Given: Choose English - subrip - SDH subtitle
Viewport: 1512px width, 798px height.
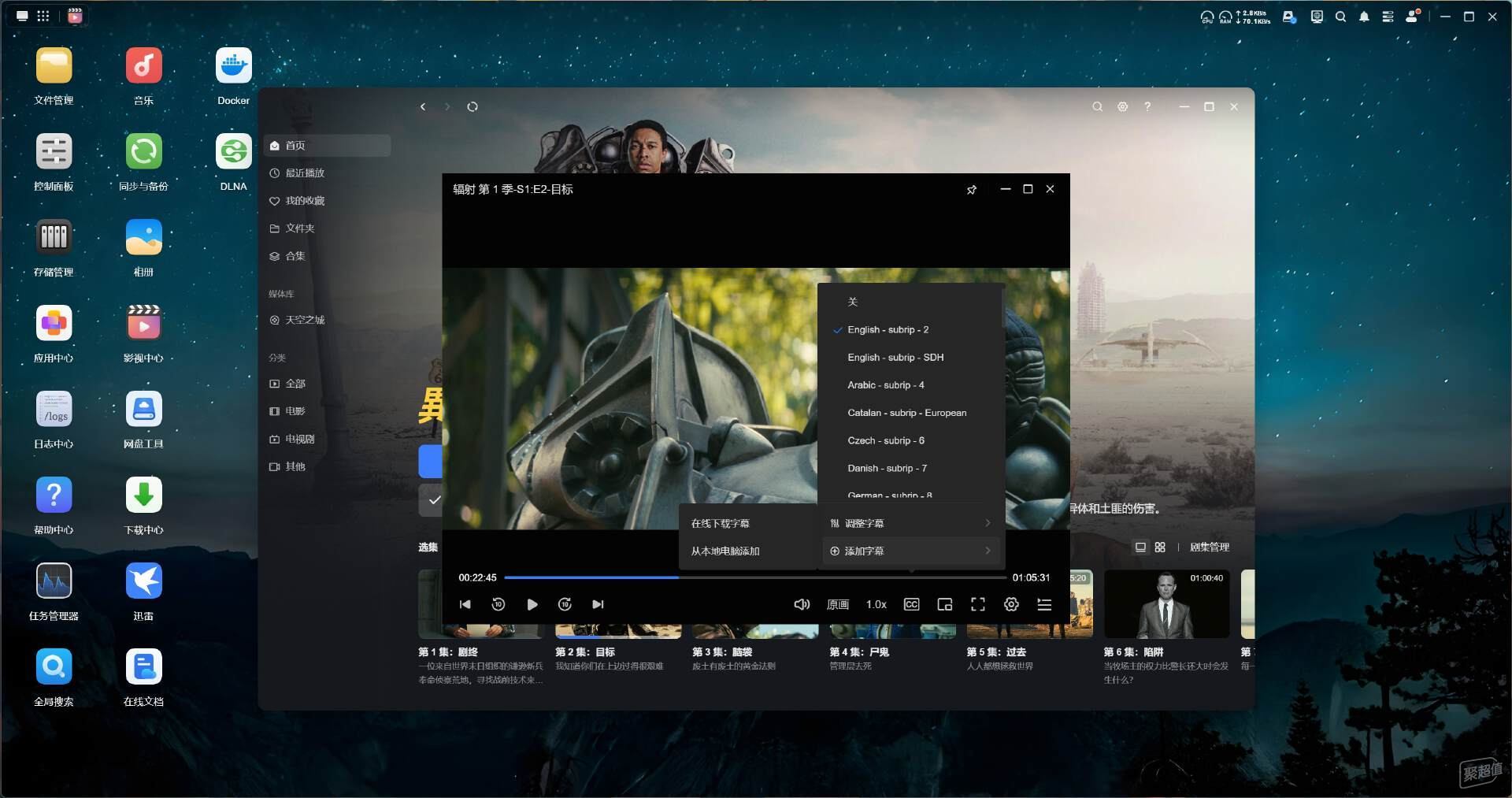Looking at the screenshot, I should pos(911,357).
